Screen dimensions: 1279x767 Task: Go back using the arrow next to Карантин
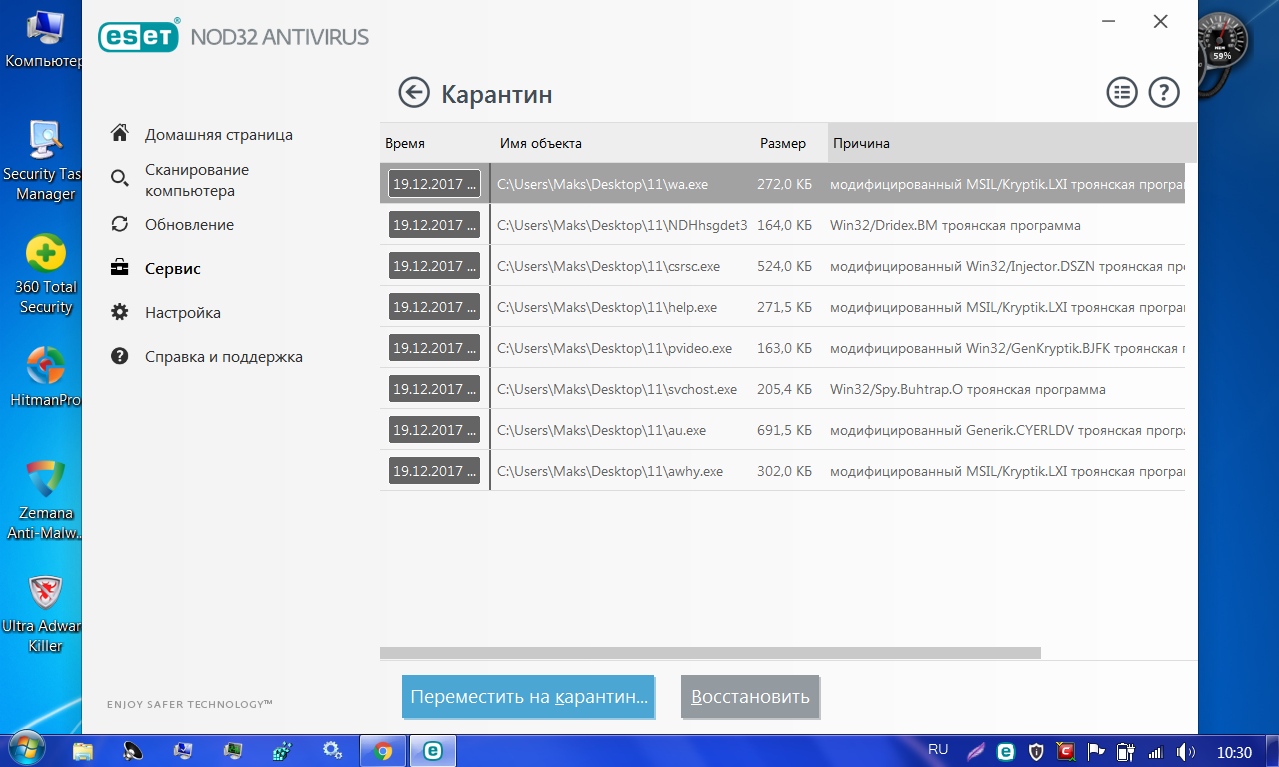coord(413,93)
